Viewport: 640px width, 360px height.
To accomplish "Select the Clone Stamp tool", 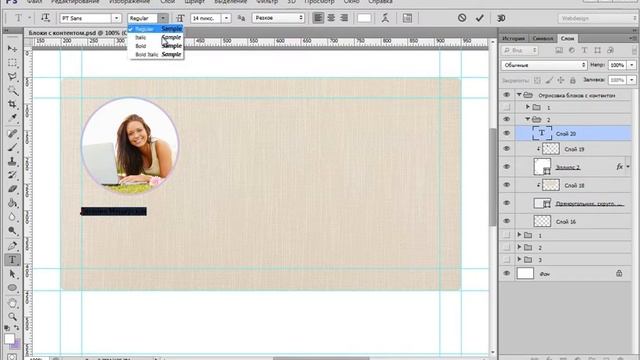I will click(12, 161).
